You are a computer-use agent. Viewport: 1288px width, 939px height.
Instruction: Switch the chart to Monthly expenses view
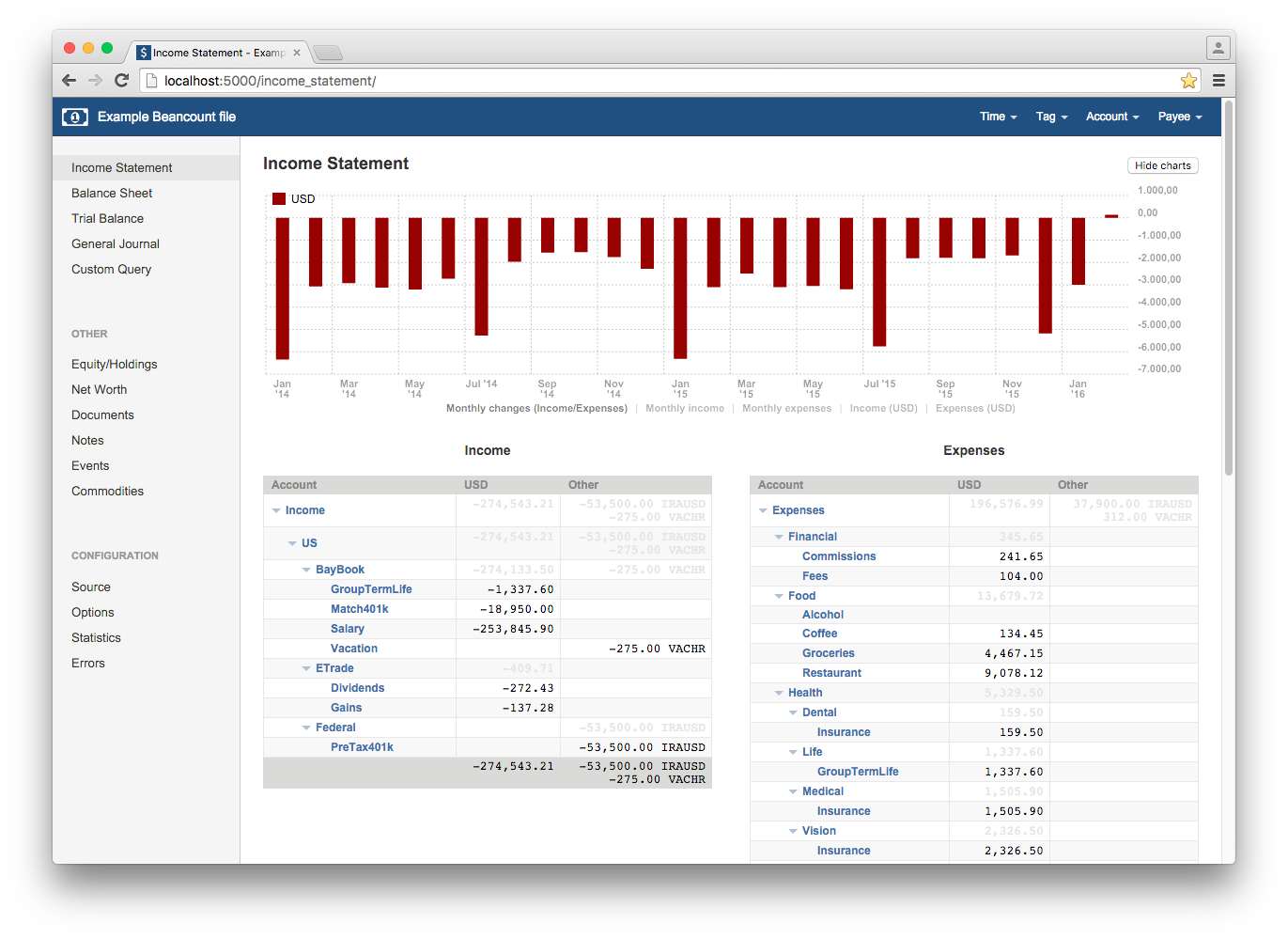(x=787, y=408)
